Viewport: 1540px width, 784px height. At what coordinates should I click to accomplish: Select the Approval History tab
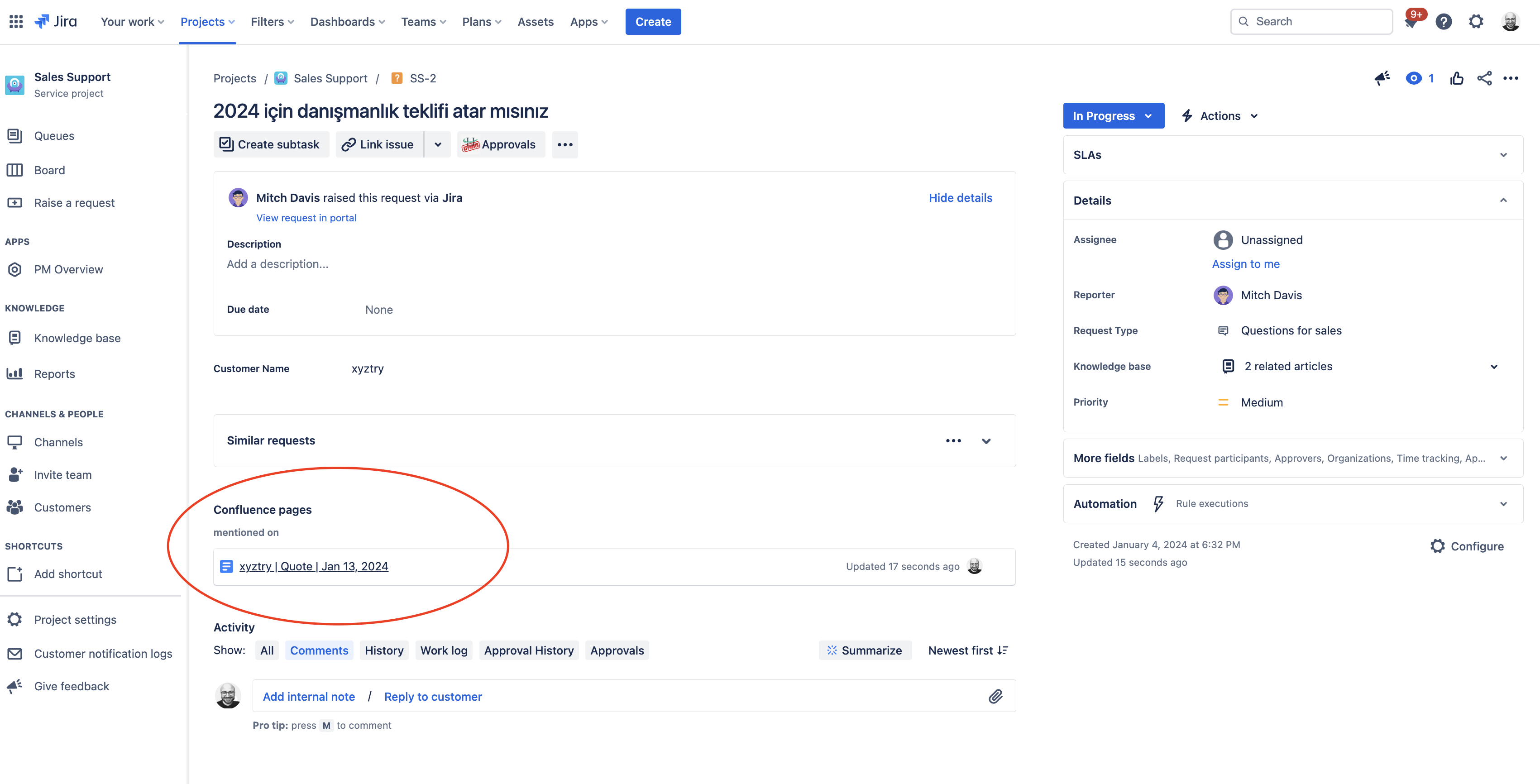tap(528, 650)
